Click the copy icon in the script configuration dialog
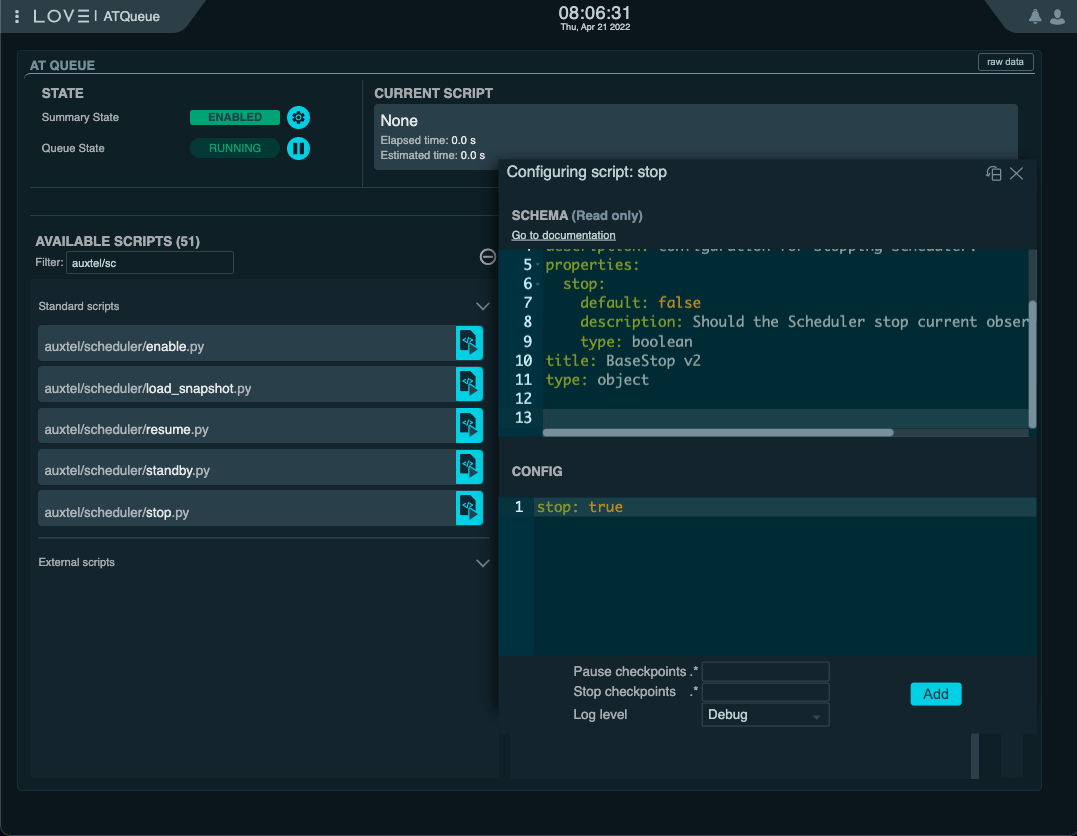This screenshot has width=1077, height=836. click(x=993, y=173)
